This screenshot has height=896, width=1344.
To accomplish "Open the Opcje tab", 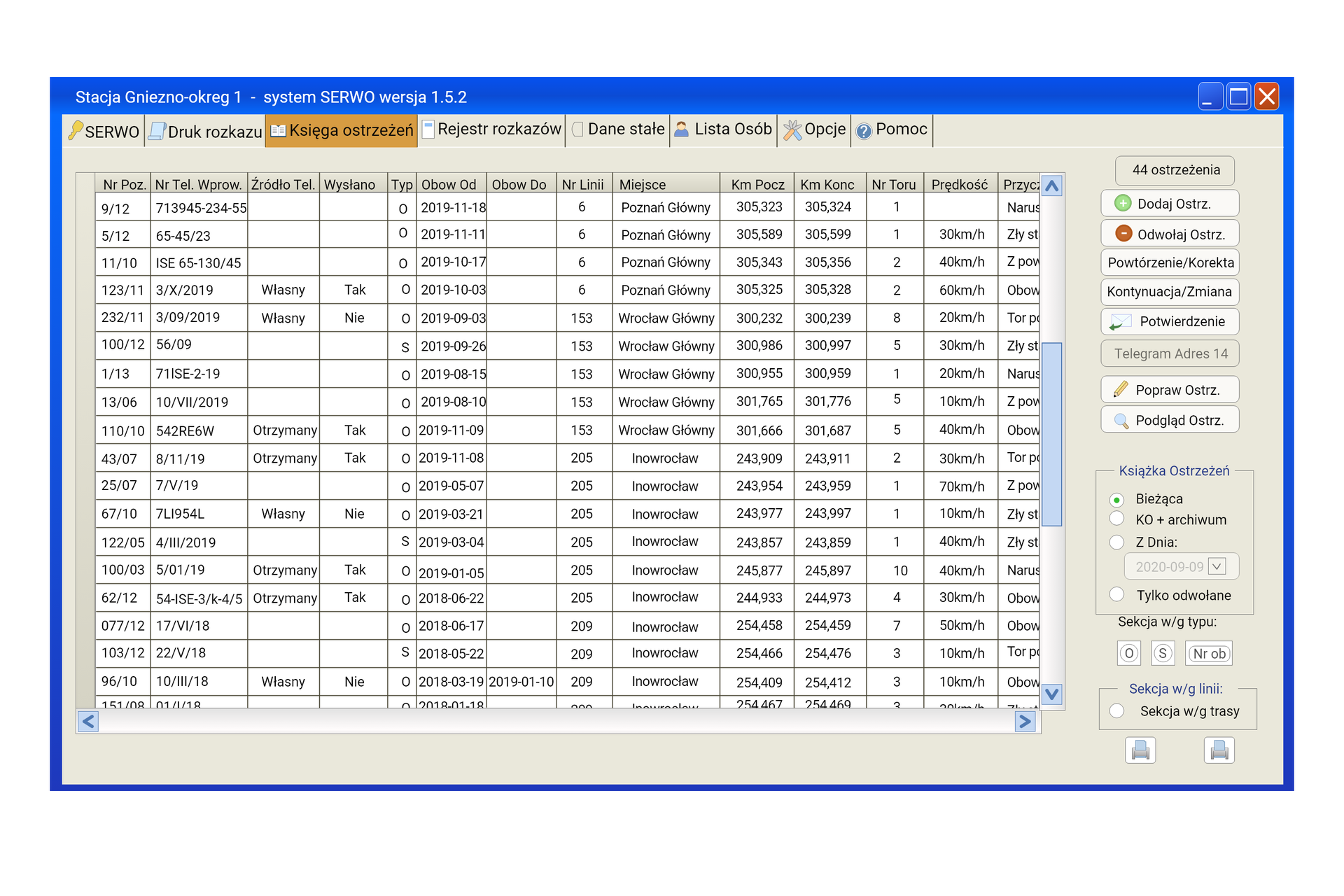I will point(814,130).
